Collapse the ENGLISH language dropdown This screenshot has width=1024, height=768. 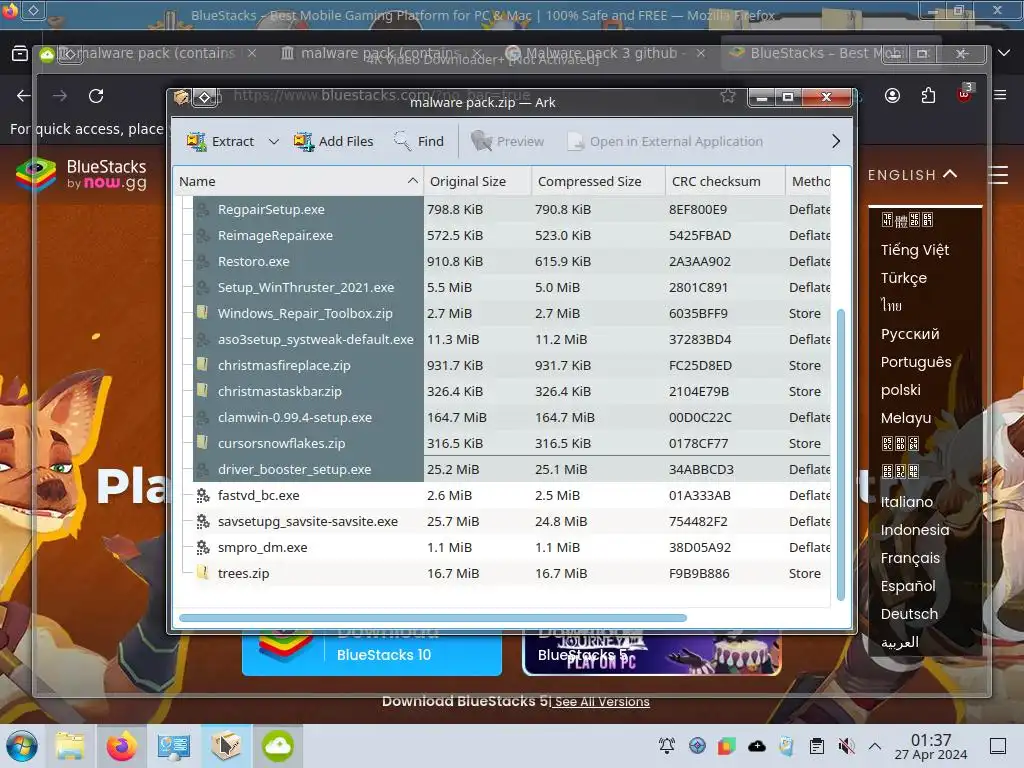912,174
